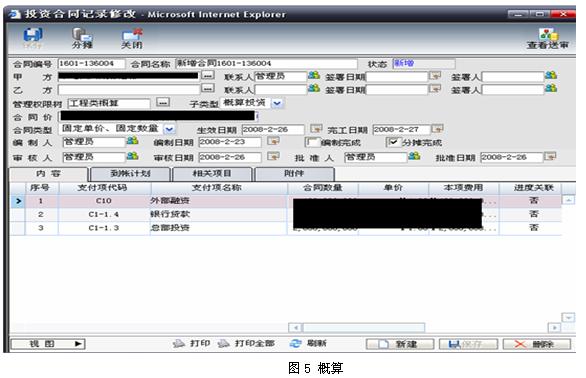Click the 新建 button
The image size is (586, 378).
(x=400, y=344)
